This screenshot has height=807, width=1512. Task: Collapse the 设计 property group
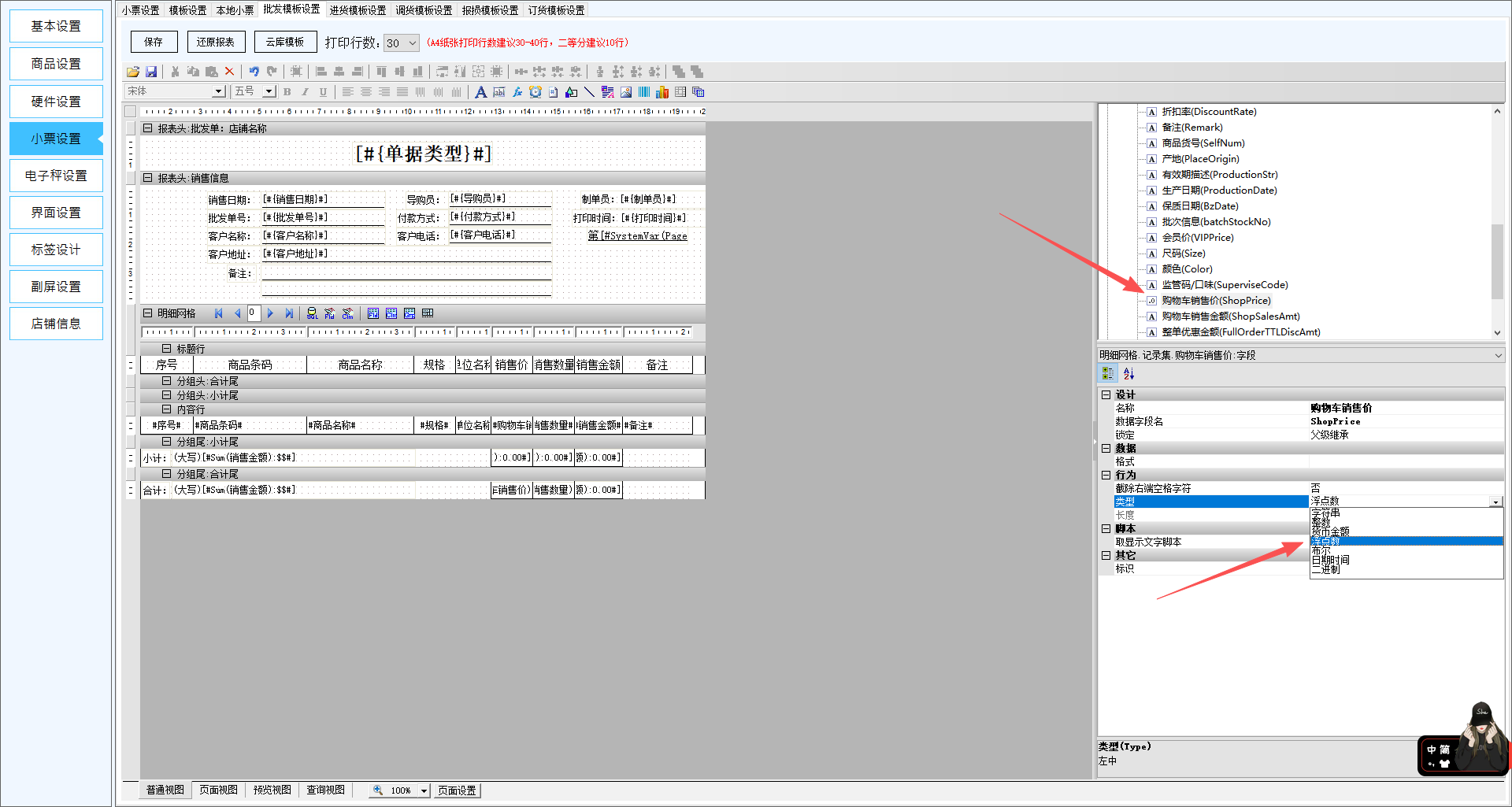coord(1106,394)
